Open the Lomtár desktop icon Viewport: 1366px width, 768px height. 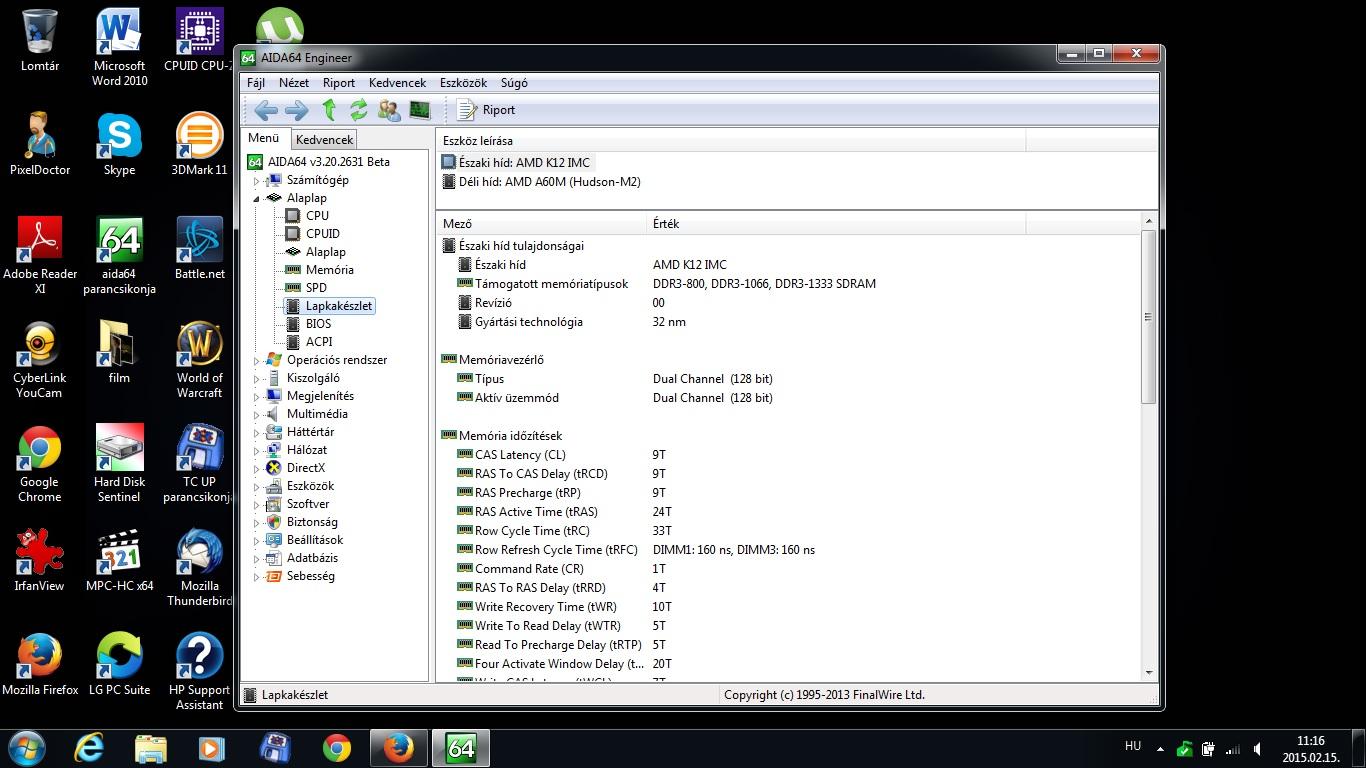(40, 42)
